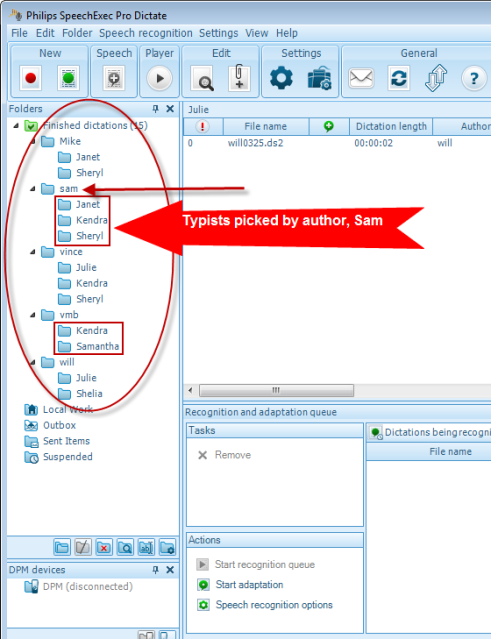
Task: Select Shelia folder under will
Action: click(x=80, y=394)
